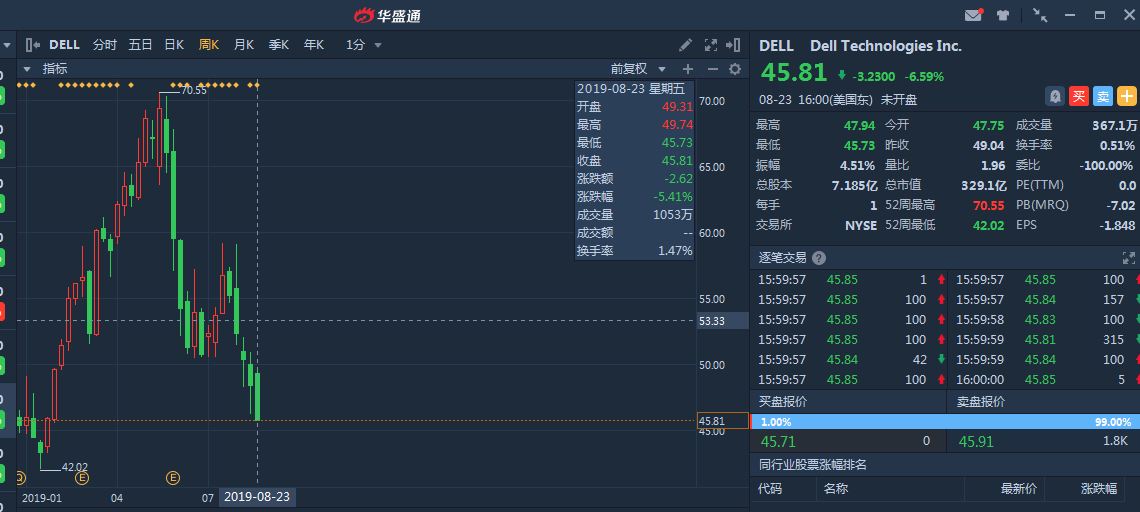The height and width of the screenshot is (512, 1140).
Task: Open help icon next to 逐笔交易
Action: tap(819, 258)
